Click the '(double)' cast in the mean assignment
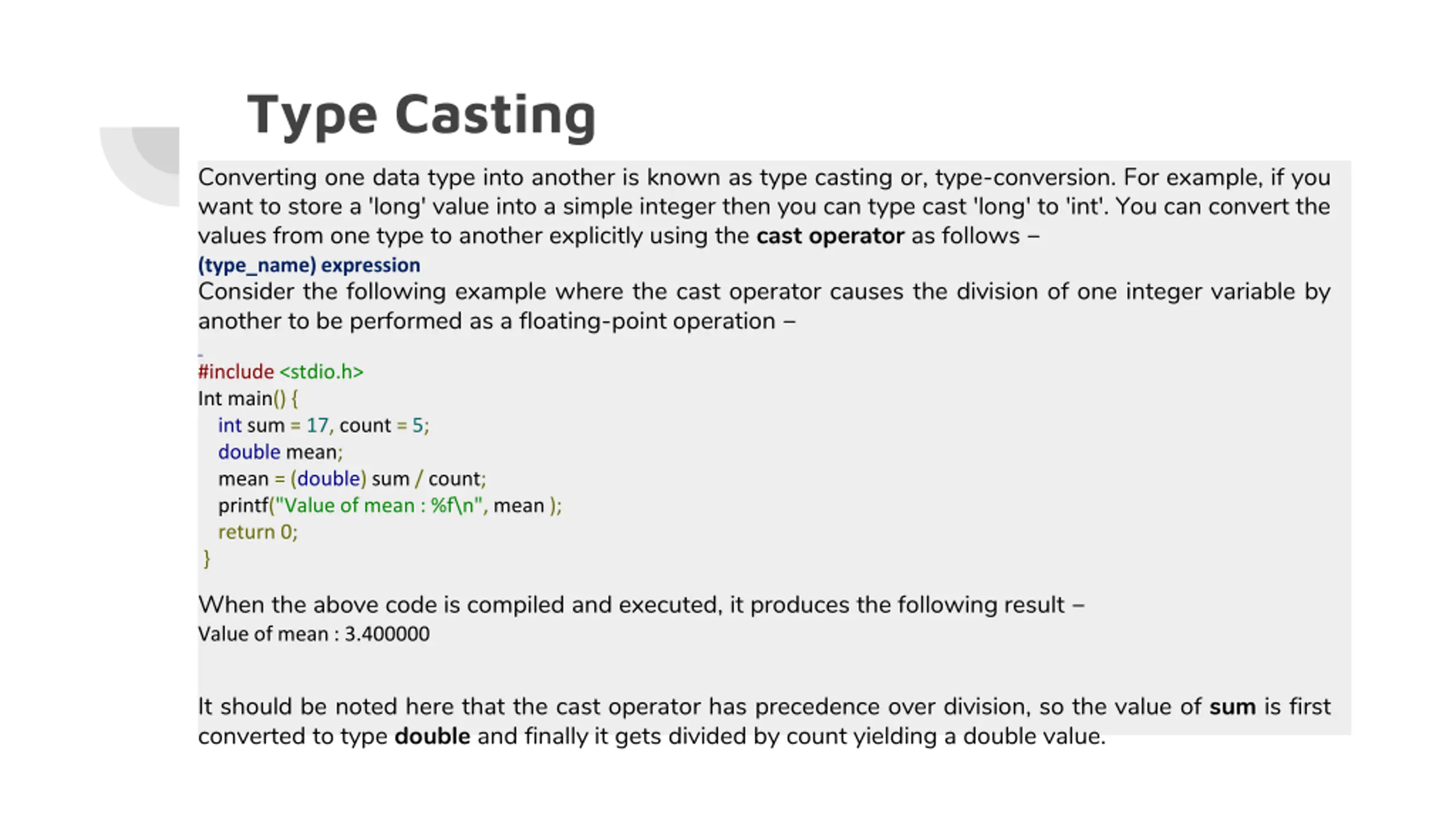This screenshot has height=819, width=1456. pos(328,479)
